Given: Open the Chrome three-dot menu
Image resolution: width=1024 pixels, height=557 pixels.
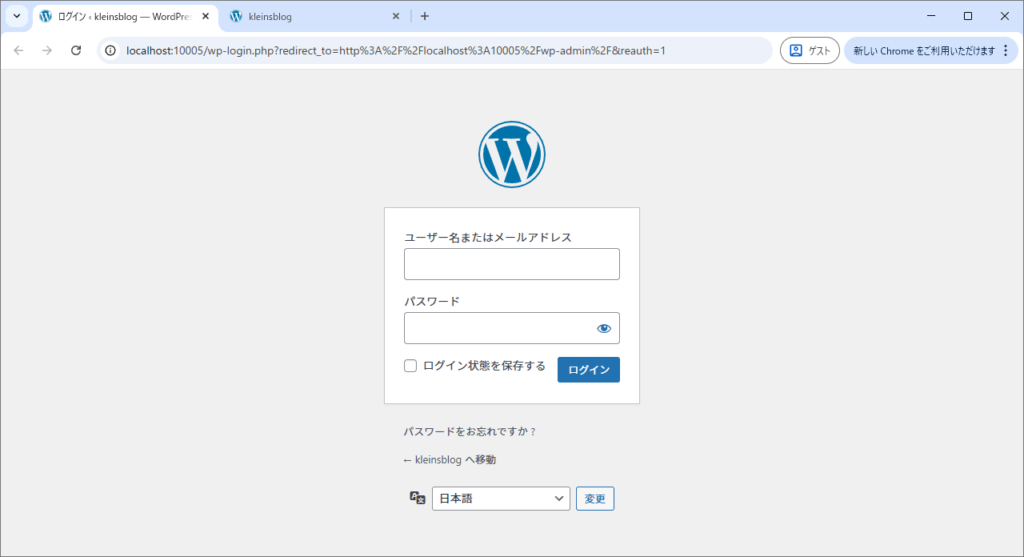Looking at the screenshot, I should pos(1006,51).
